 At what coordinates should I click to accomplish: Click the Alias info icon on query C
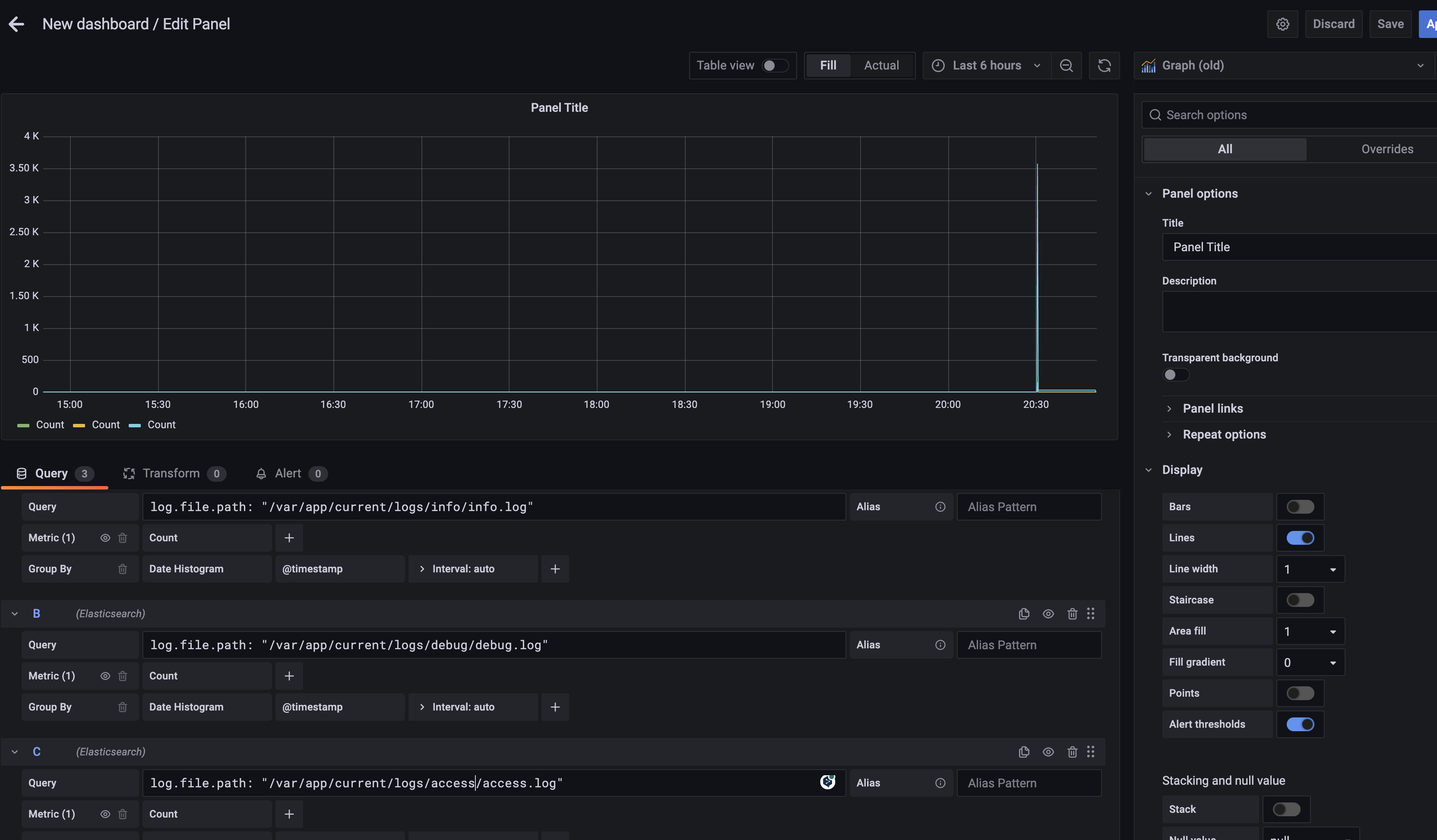click(x=940, y=783)
